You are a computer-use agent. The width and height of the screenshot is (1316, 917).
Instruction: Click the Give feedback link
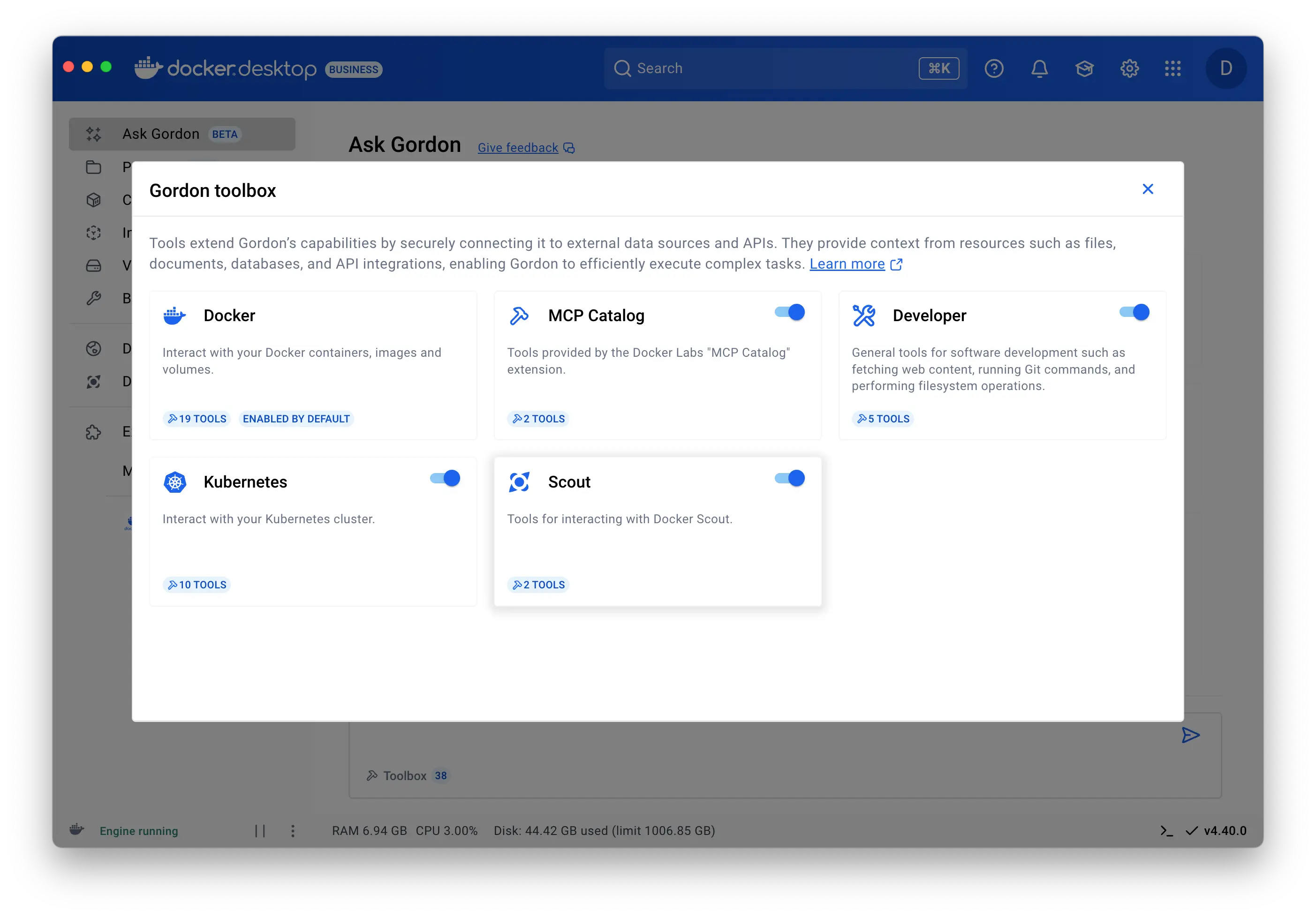pos(518,148)
